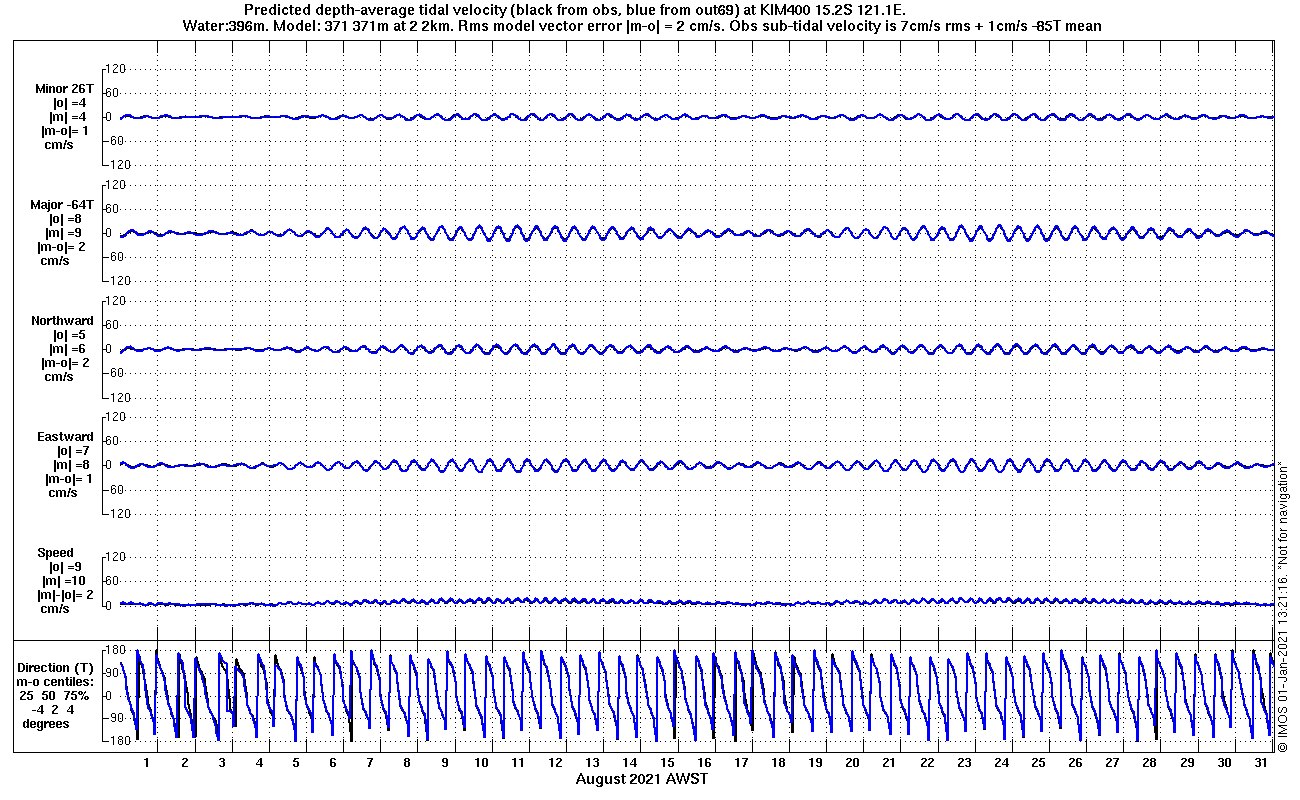Image resolution: width=1300 pixels, height=800 pixels.
Task: Click "|m|-|o|= 2" under Speed
Action: point(67,595)
